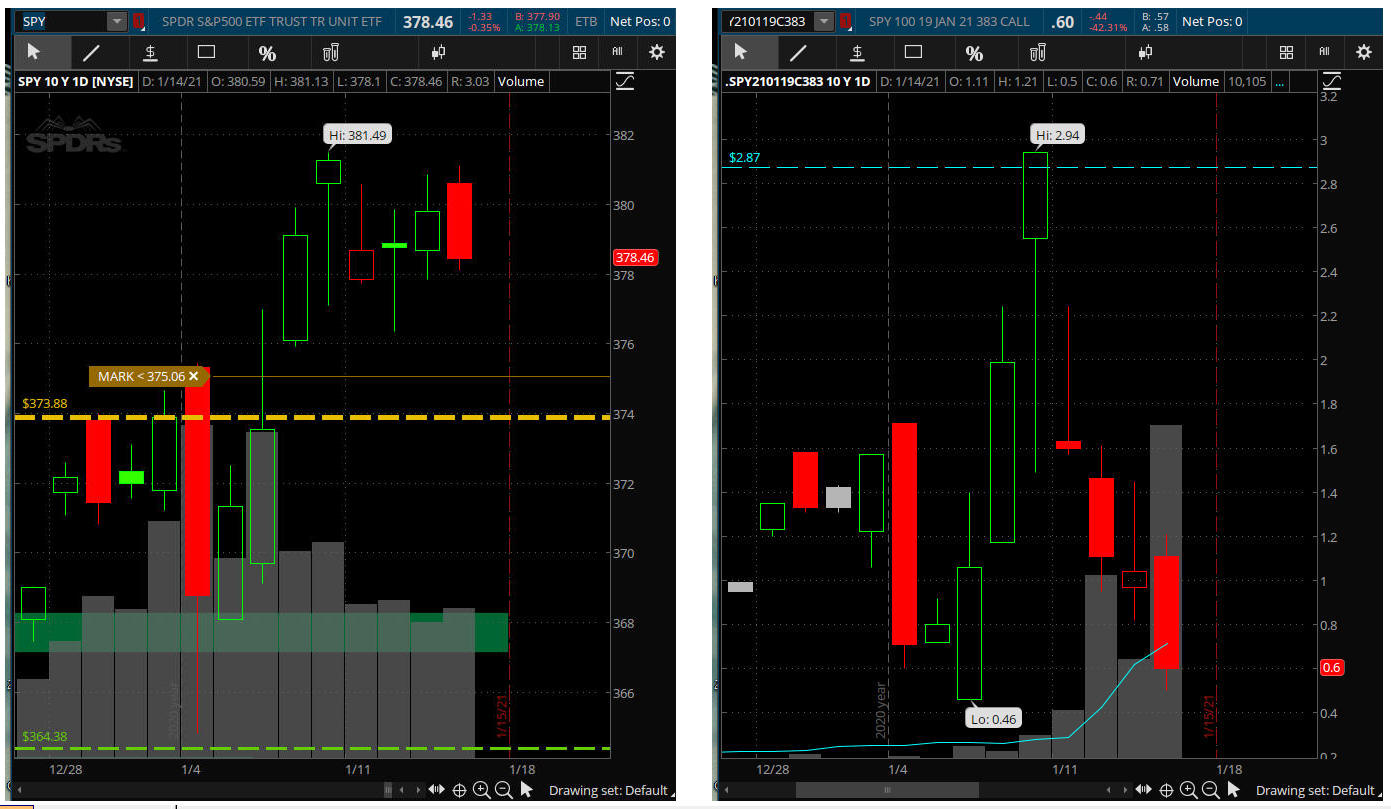Viewport: 1391px width, 809px height.
Task: Open chart settings gear in option chart
Action: click(1364, 52)
